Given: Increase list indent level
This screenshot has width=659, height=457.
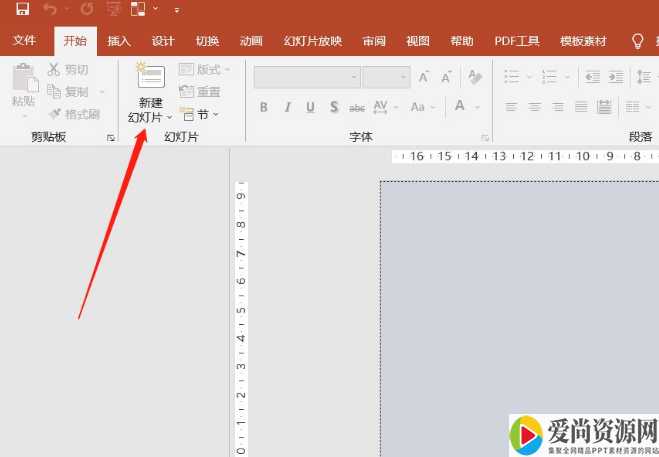Looking at the screenshot, I should [616, 77].
